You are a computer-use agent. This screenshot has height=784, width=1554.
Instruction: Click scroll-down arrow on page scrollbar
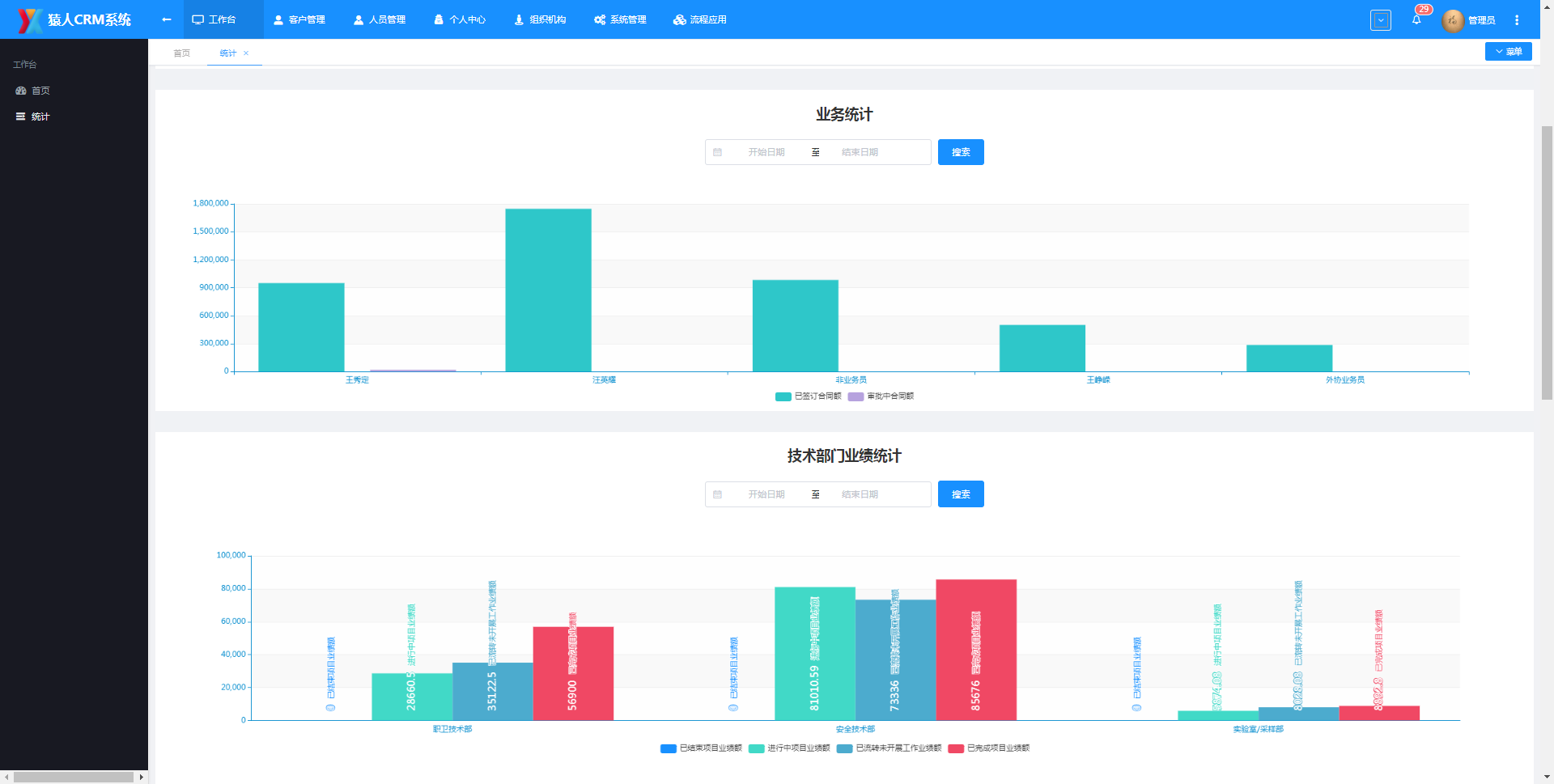[1547, 778]
